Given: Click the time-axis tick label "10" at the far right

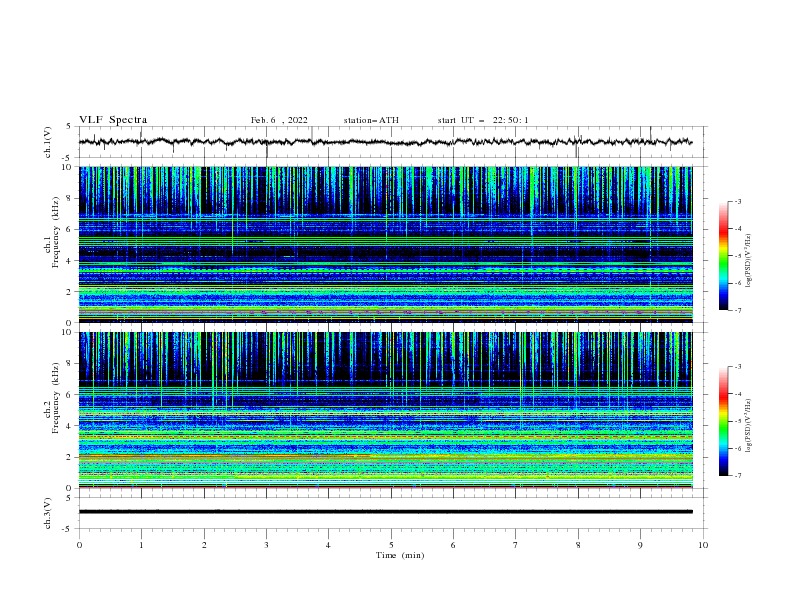Looking at the screenshot, I should pyautogui.click(x=703, y=545).
